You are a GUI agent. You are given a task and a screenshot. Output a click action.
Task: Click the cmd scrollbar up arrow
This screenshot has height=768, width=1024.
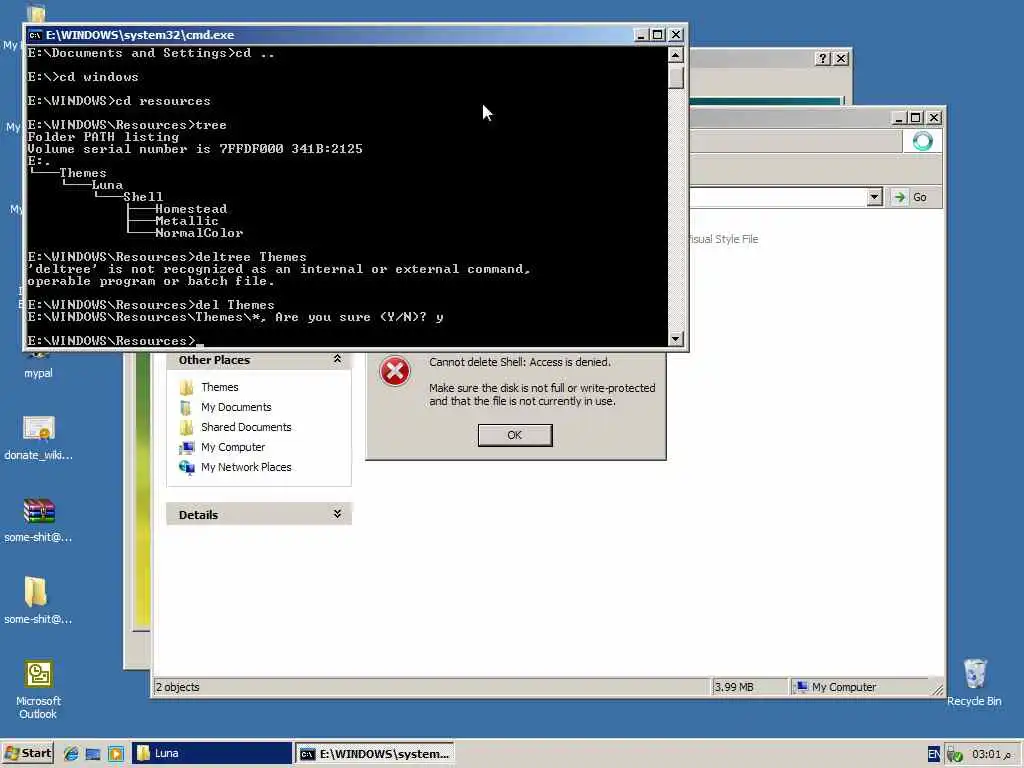tap(676, 55)
